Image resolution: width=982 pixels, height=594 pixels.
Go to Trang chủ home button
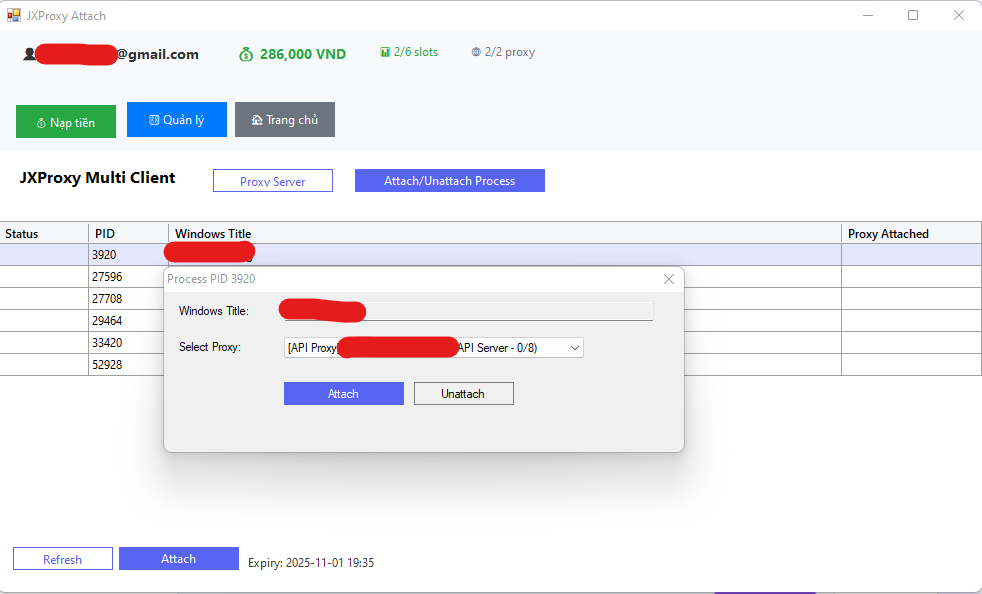[x=285, y=120]
